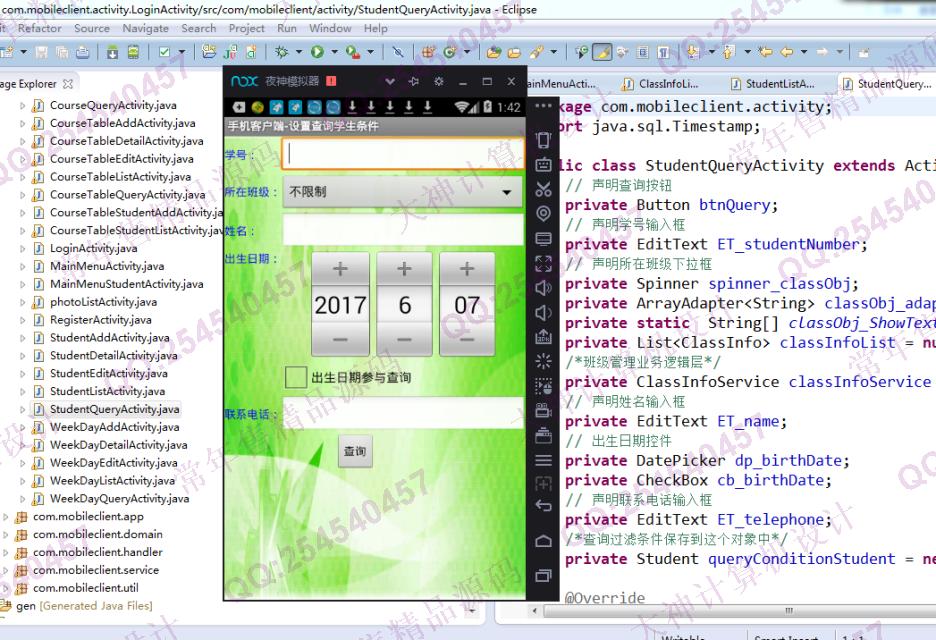The height and width of the screenshot is (640, 936).
Task: Expand LoginActivity.java tree node
Action: click(23, 248)
